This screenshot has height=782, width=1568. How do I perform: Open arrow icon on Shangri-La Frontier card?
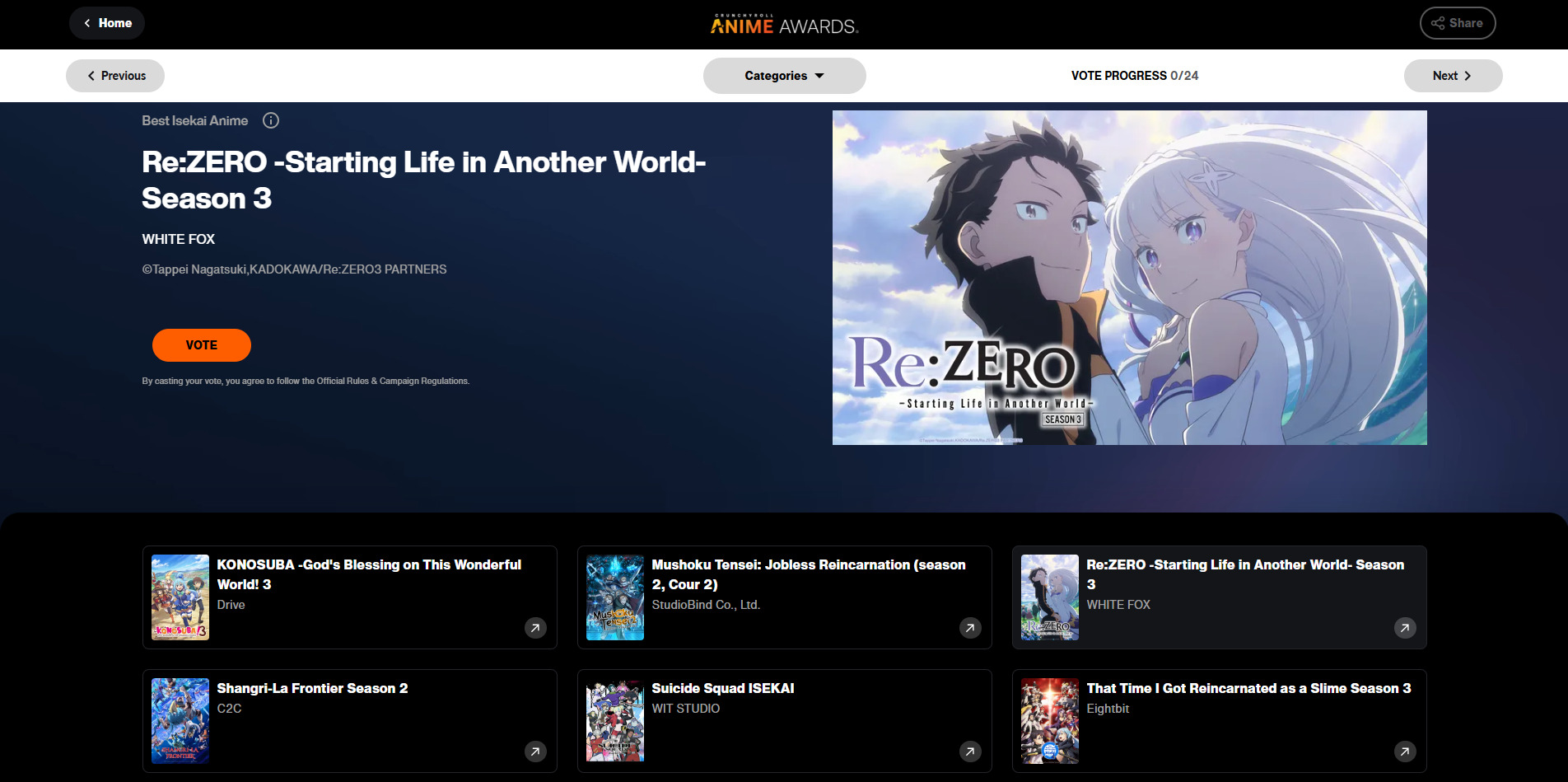click(535, 752)
